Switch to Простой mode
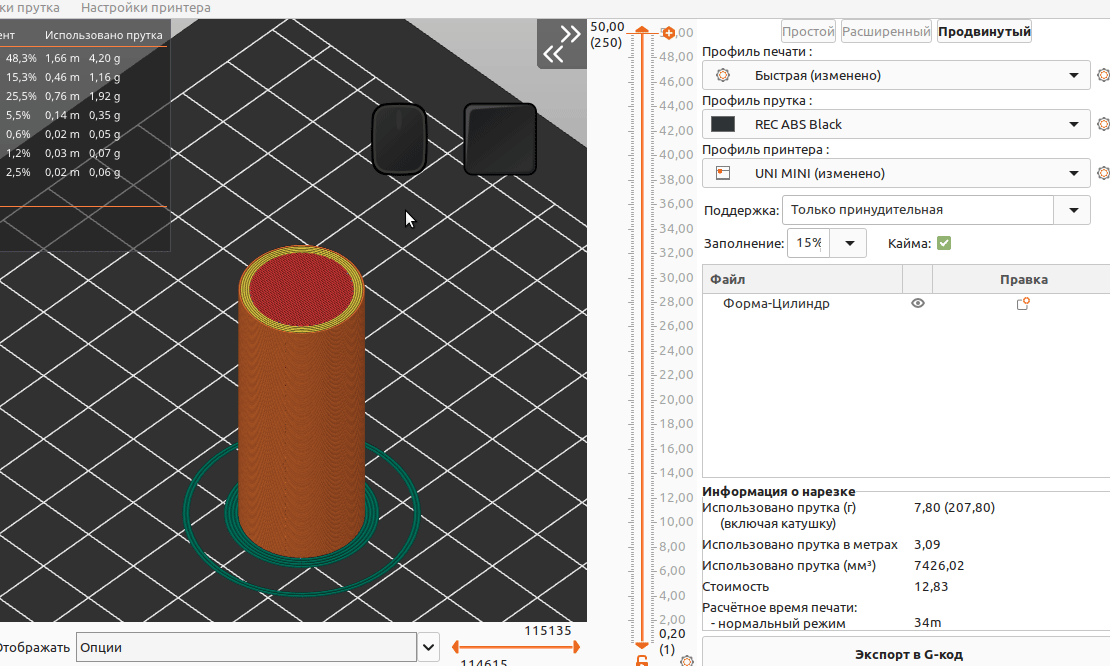Viewport: 1110px width, 666px height. point(808,31)
